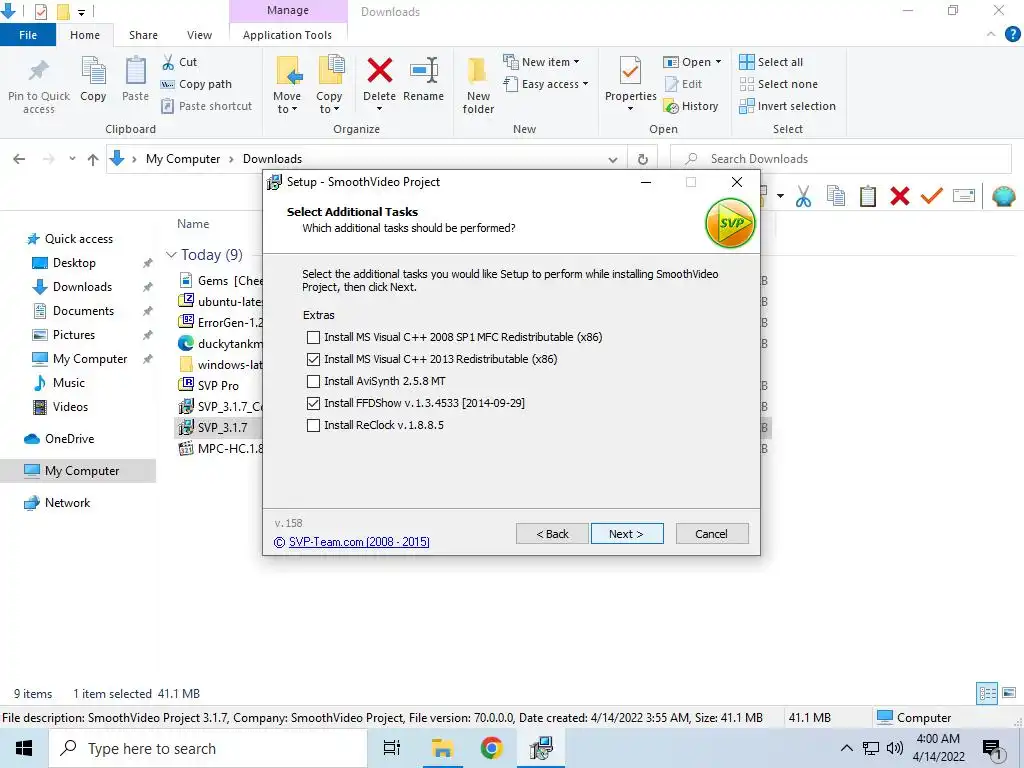Select Pictures in the navigation pane
The image size is (1024, 768).
[x=74, y=335]
